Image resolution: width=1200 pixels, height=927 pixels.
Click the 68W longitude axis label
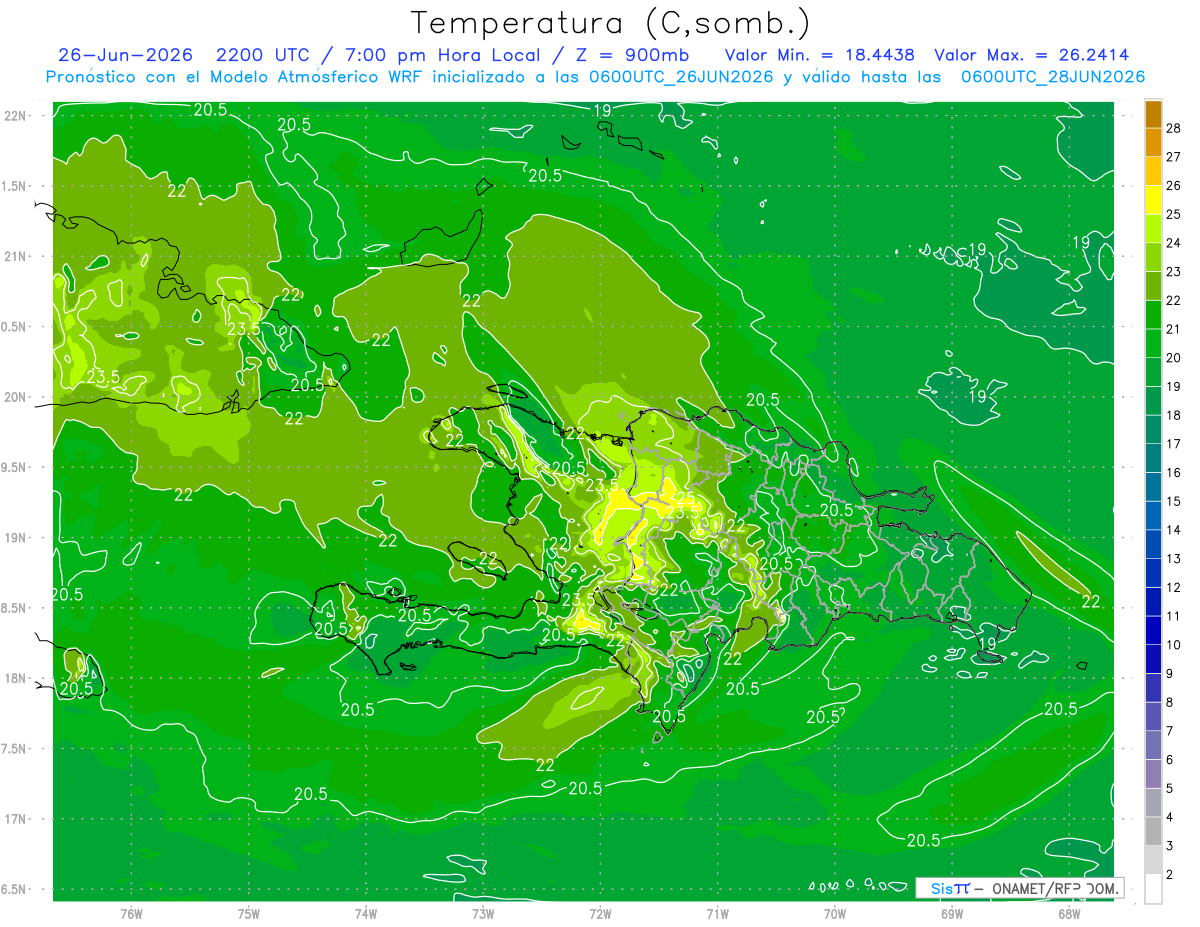coord(1069,913)
